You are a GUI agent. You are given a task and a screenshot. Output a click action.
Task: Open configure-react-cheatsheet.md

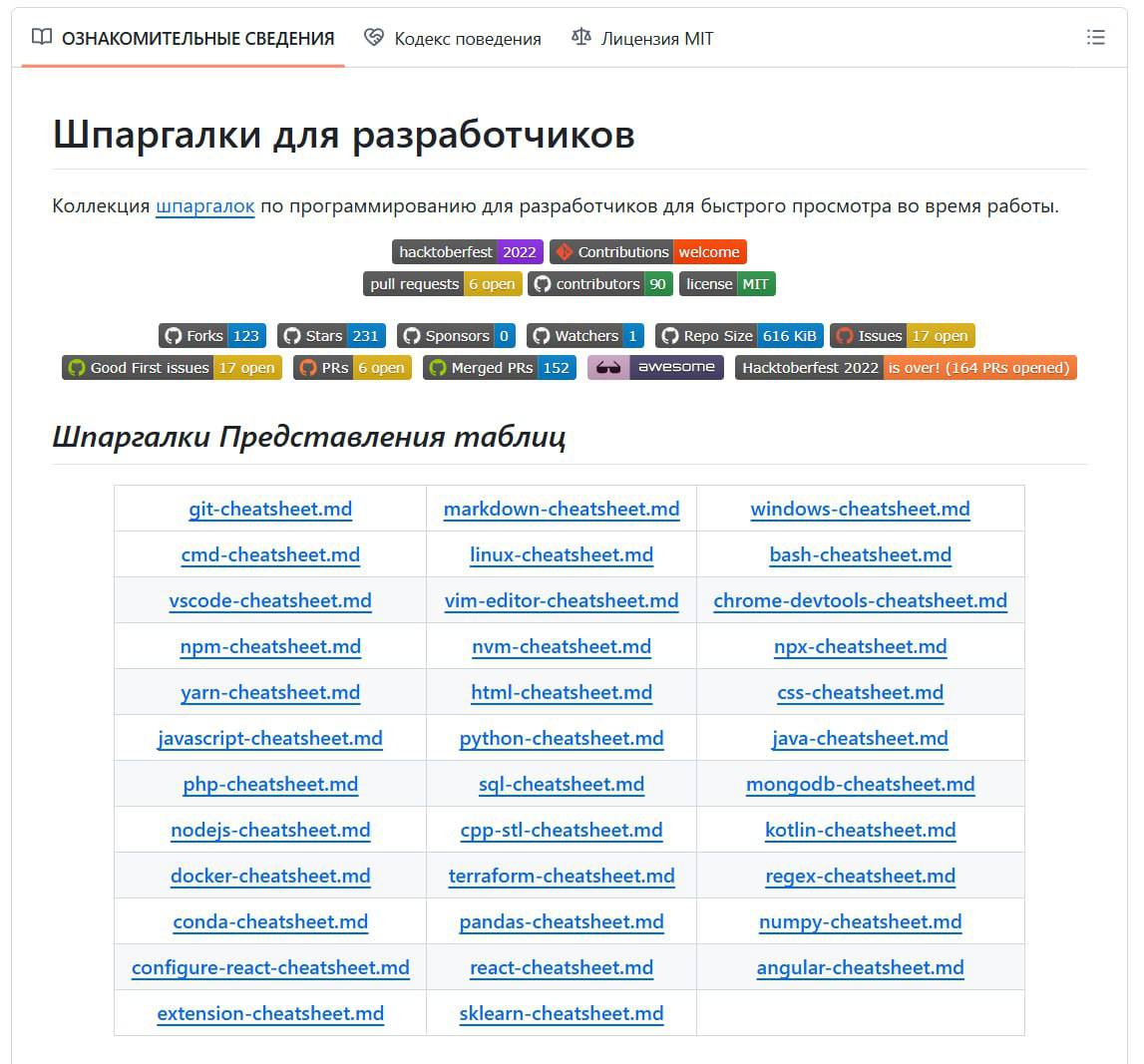pos(270,968)
